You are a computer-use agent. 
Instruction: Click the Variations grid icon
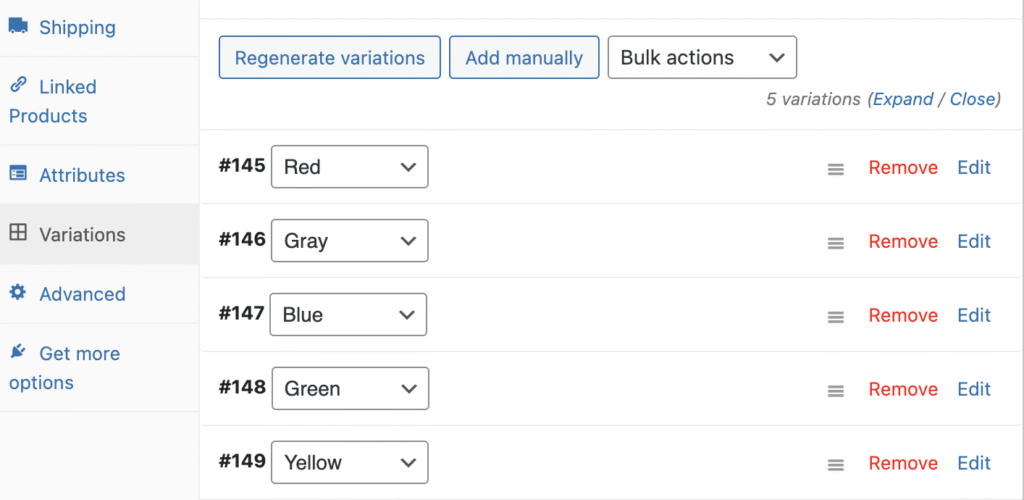[18, 233]
